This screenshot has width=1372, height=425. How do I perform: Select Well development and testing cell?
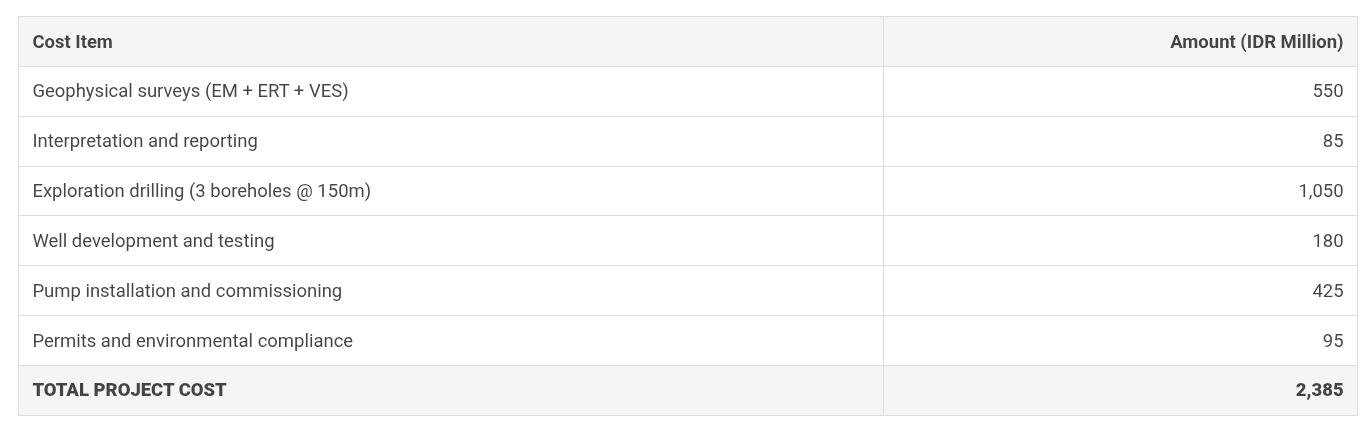coord(153,241)
